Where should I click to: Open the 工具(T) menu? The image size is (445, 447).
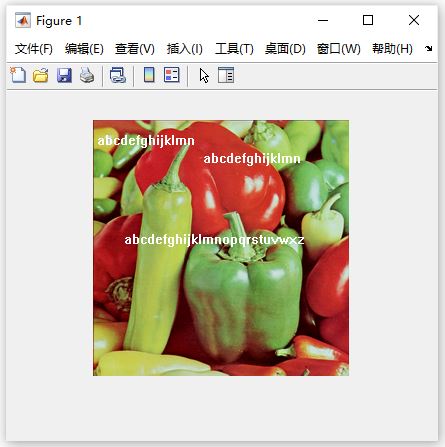coord(234,49)
